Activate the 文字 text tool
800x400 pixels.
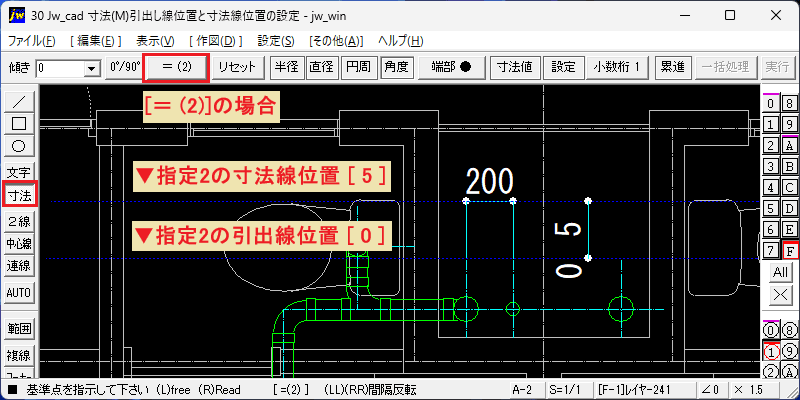point(19,172)
